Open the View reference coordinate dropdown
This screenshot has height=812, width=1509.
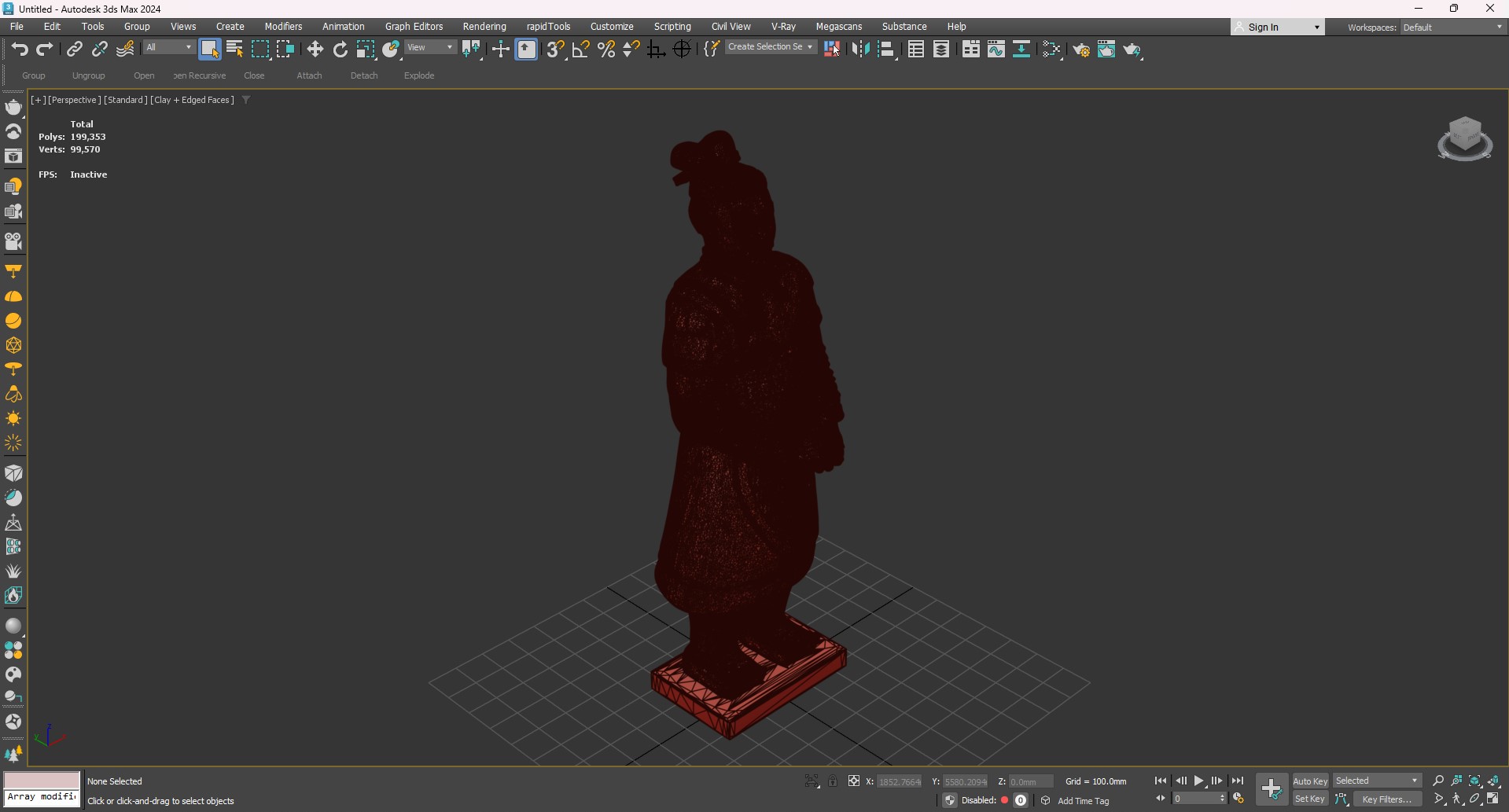(x=430, y=48)
